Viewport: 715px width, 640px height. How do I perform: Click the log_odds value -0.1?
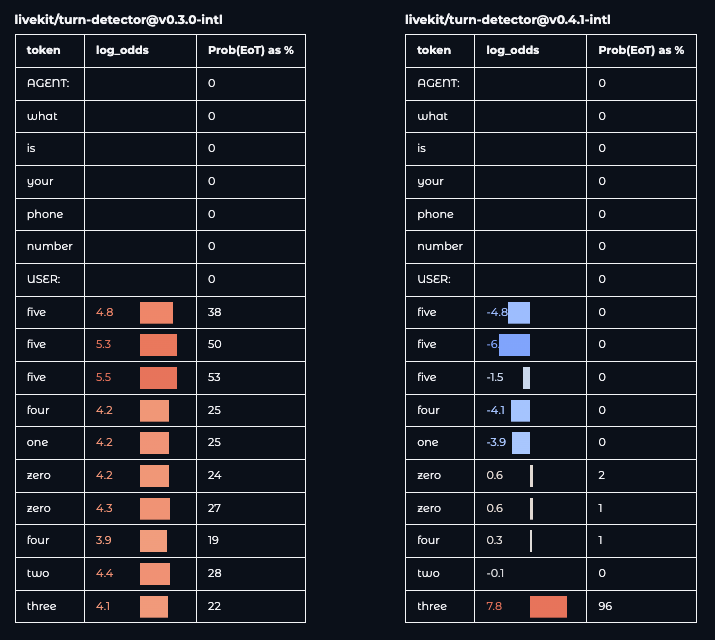[x=494, y=574]
